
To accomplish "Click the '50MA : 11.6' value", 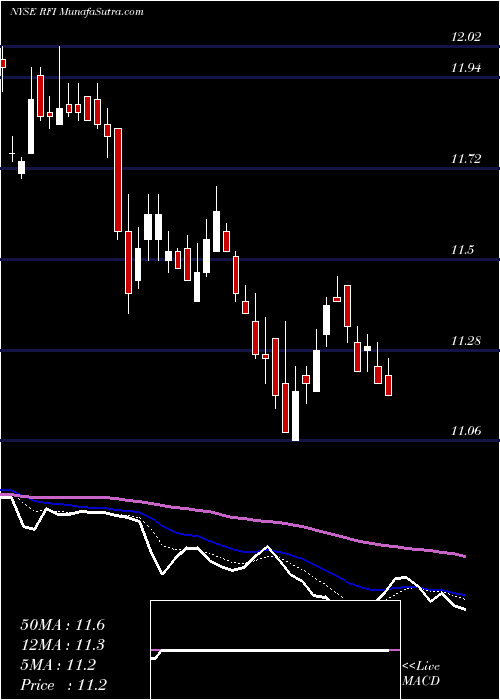I will (x=62, y=625).
